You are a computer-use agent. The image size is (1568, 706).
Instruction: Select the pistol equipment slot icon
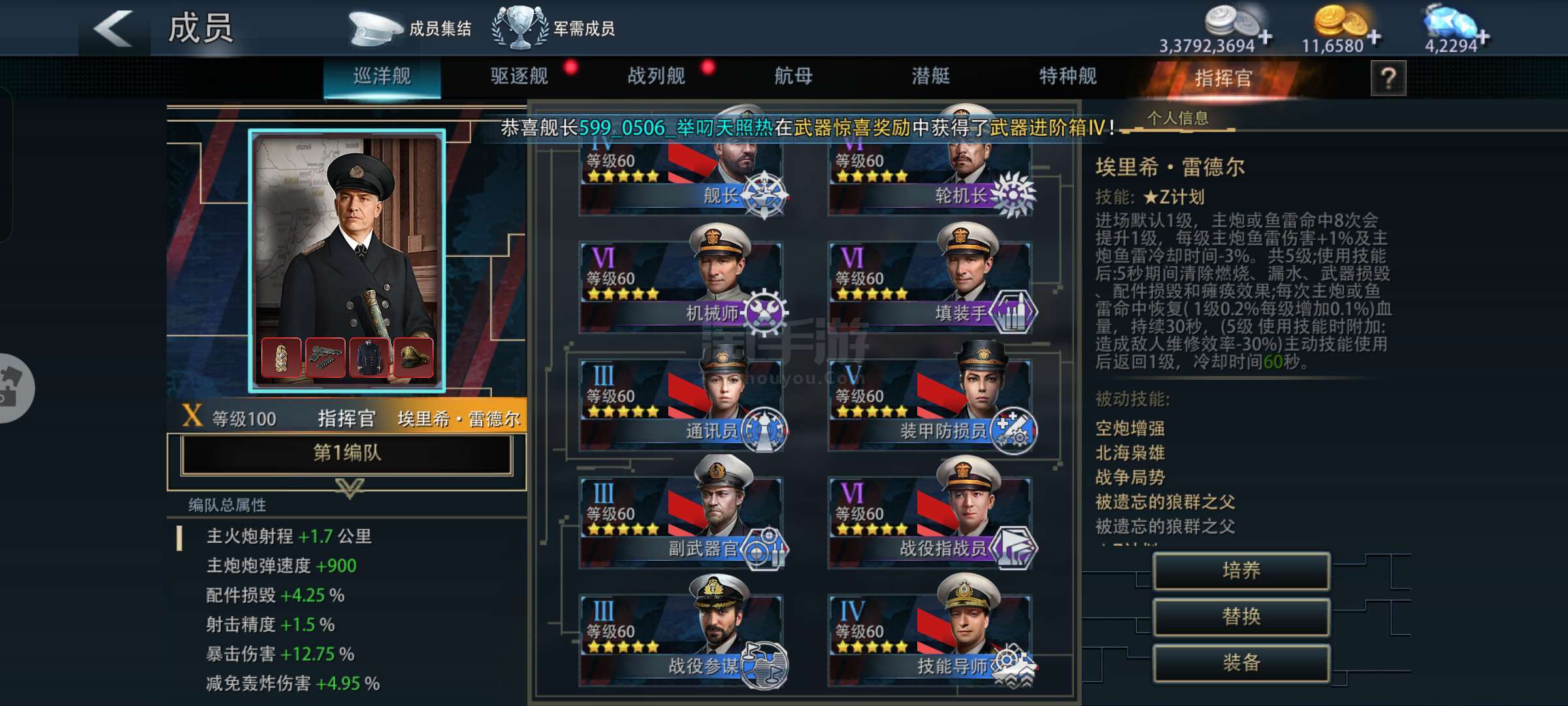pyautogui.click(x=325, y=357)
